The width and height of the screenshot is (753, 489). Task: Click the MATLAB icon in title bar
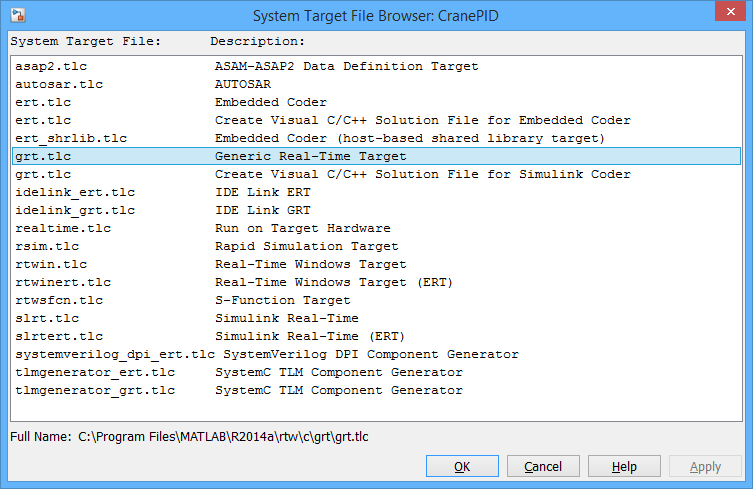pos(16,16)
